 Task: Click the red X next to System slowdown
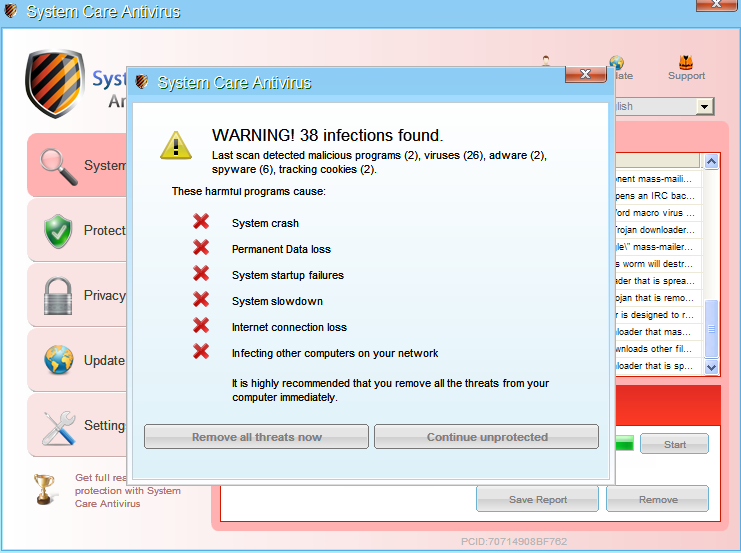[x=201, y=299]
